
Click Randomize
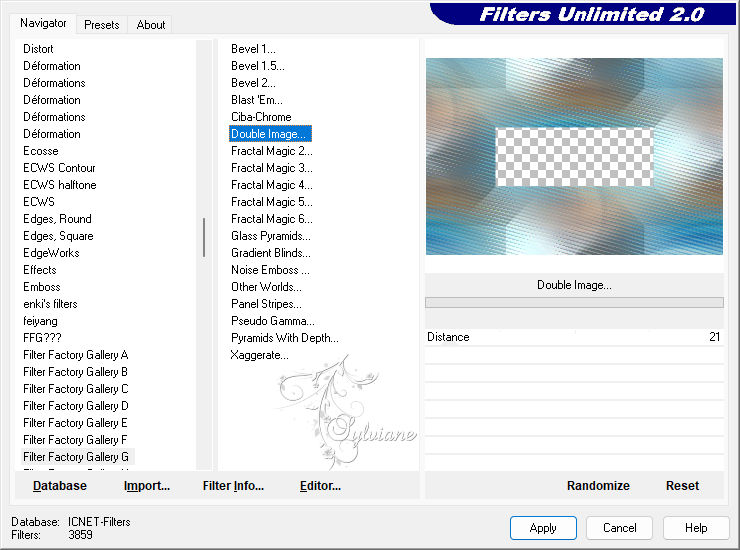point(598,486)
